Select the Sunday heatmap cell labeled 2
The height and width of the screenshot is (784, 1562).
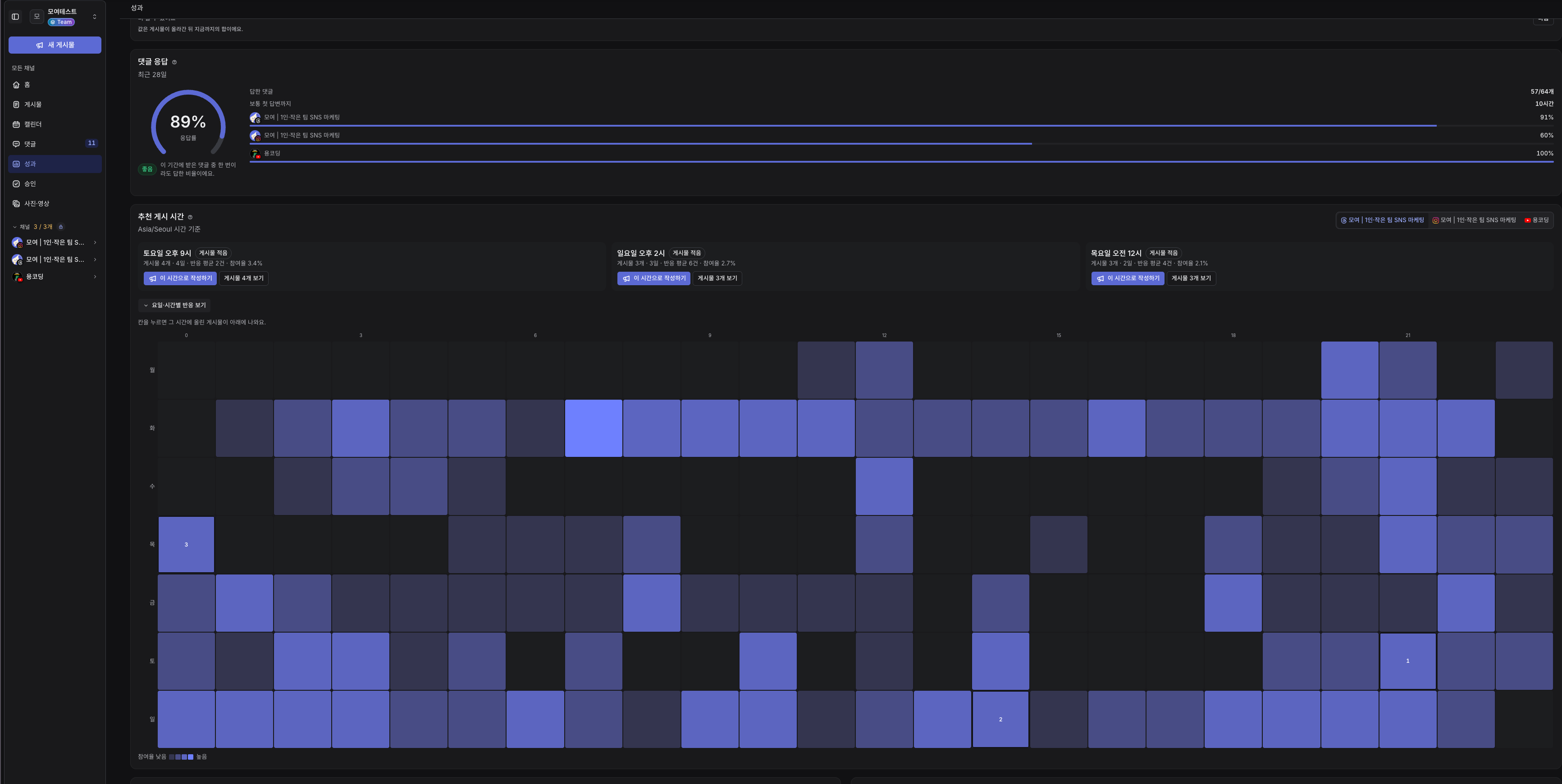pos(1000,719)
